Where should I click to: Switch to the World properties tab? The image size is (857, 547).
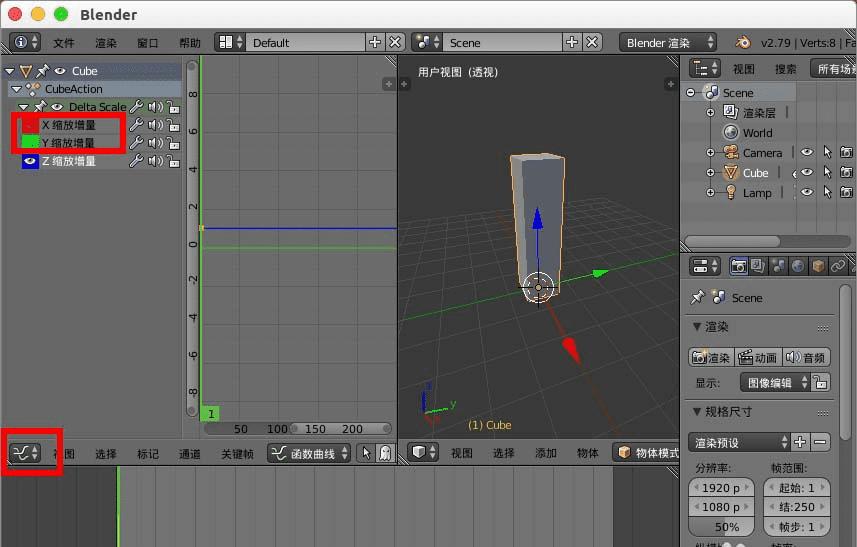[798, 266]
